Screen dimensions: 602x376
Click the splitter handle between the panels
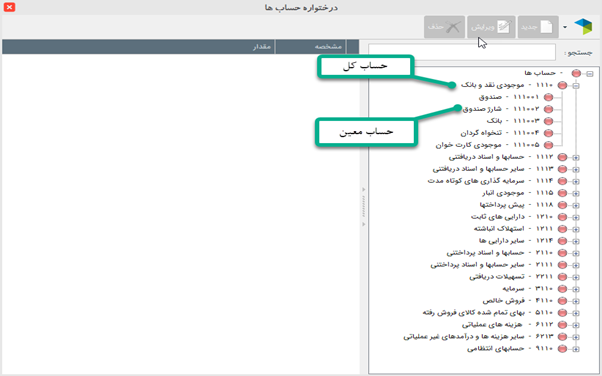[364, 207]
